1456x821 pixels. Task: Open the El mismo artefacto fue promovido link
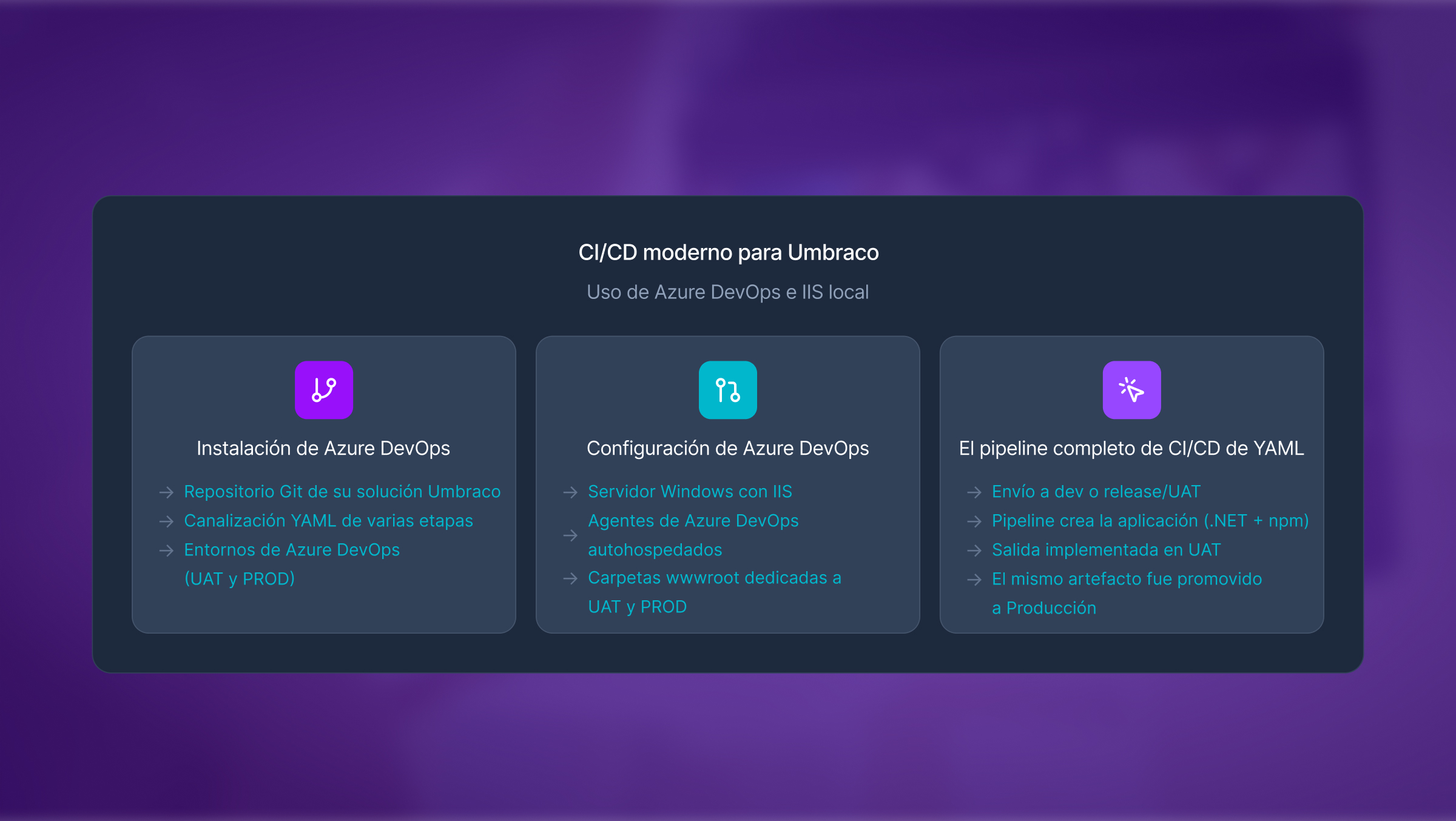click(x=1126, y=578)
